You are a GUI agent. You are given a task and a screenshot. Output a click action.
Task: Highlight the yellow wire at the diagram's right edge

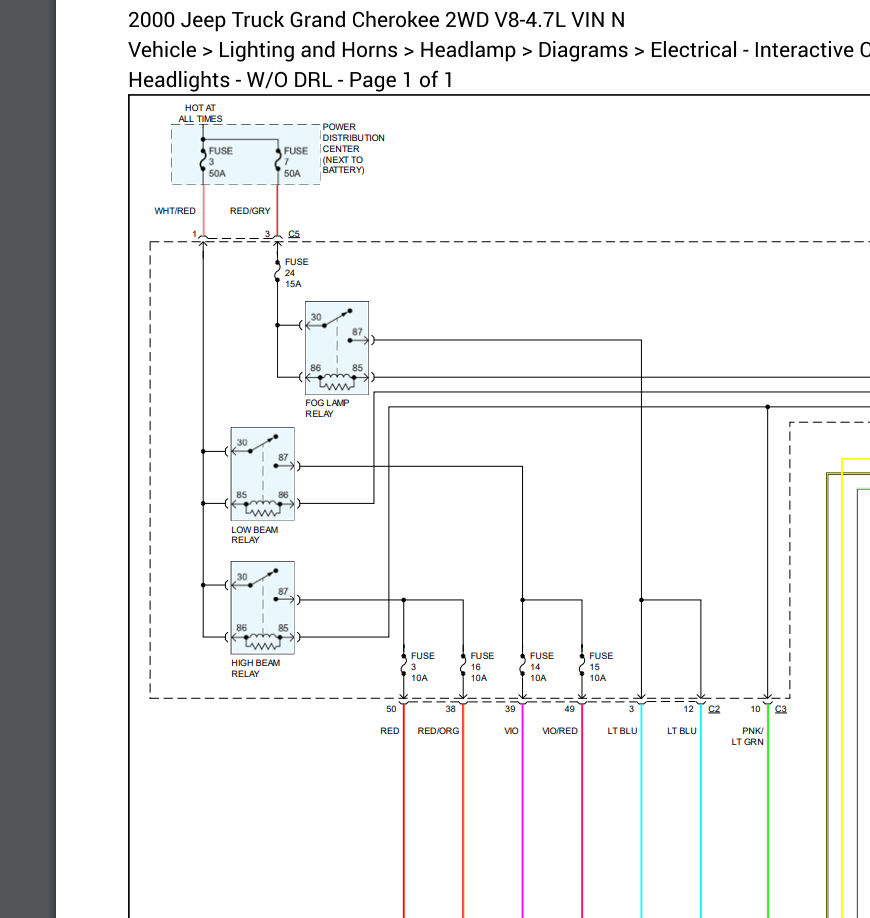coord(842,688)
